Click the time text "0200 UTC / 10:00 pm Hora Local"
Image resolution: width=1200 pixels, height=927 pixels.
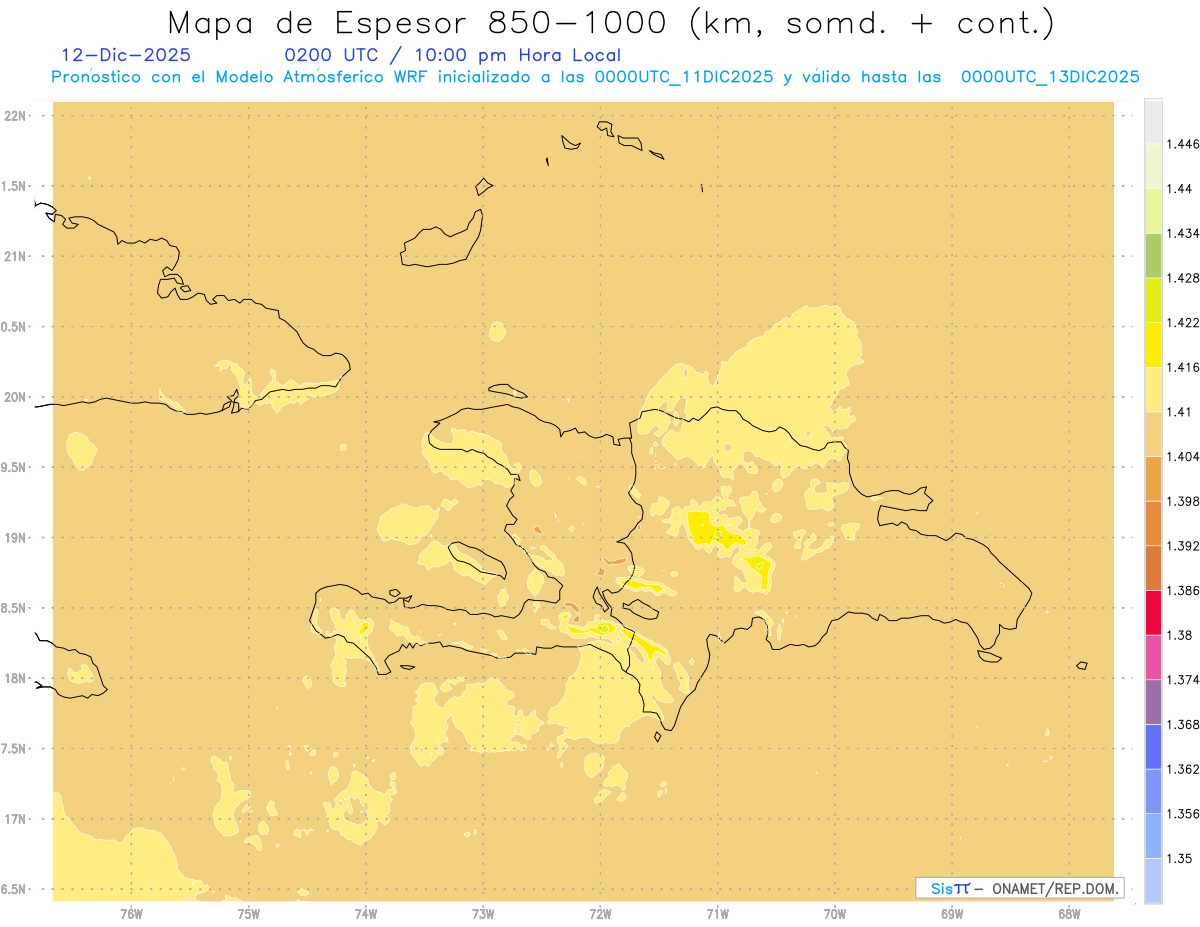(x=453, y=56)
